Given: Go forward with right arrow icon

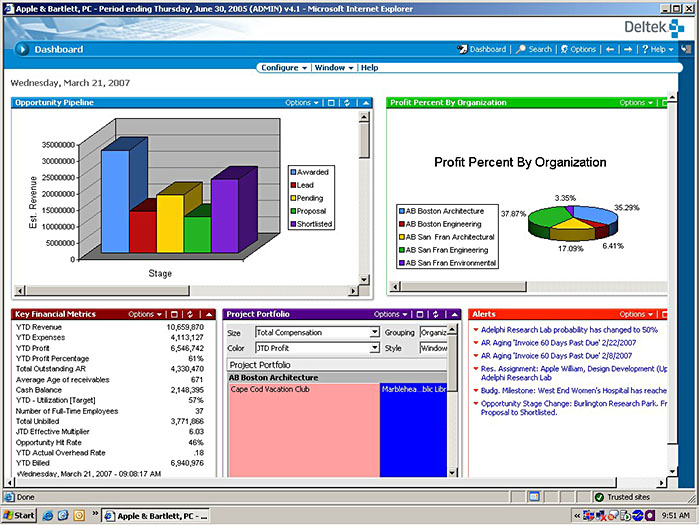Looking at the screenshot, I should tap(628, 50).
